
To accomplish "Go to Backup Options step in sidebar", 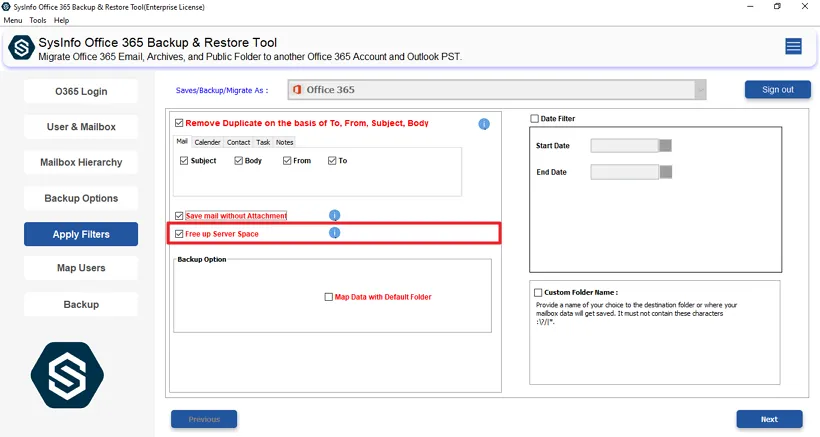I will click(x=81, y=198).
